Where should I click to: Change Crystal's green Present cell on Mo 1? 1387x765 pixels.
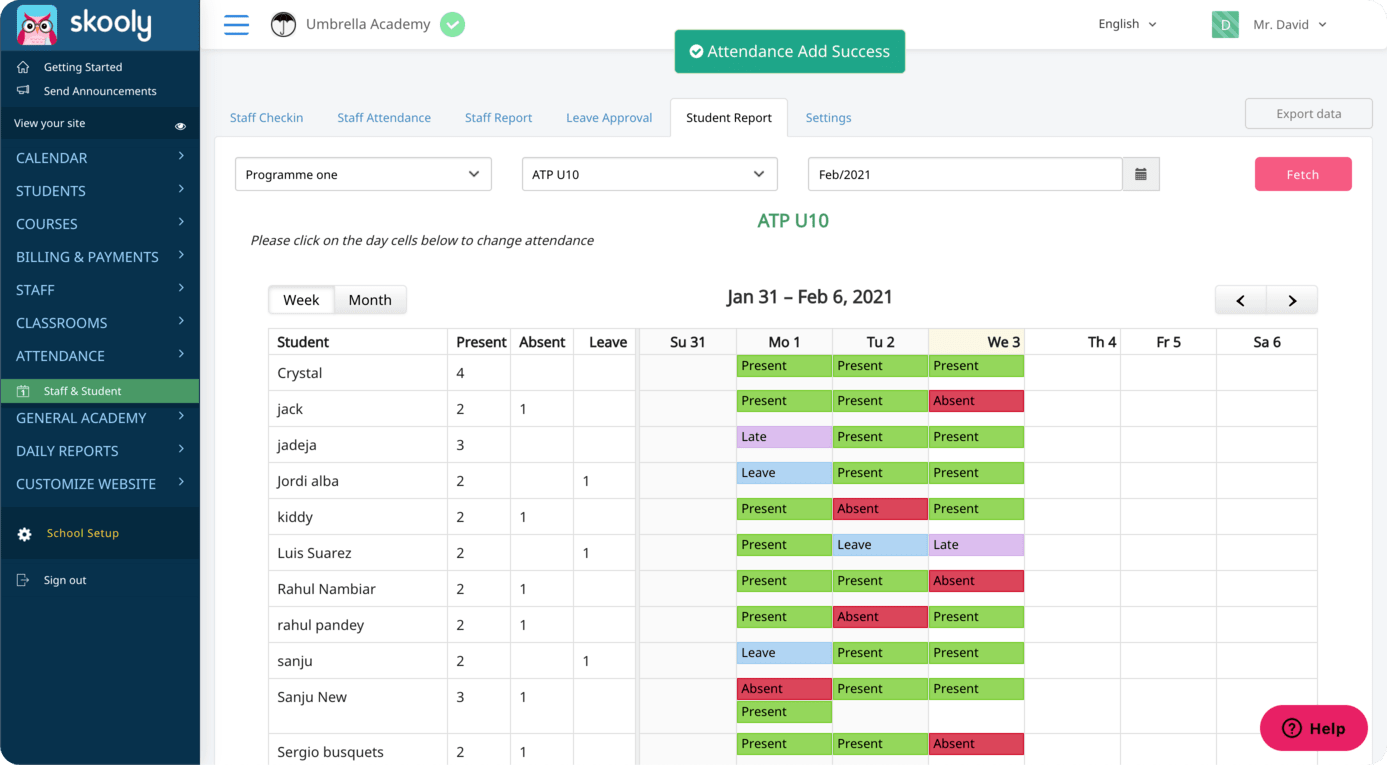(783, 365)
